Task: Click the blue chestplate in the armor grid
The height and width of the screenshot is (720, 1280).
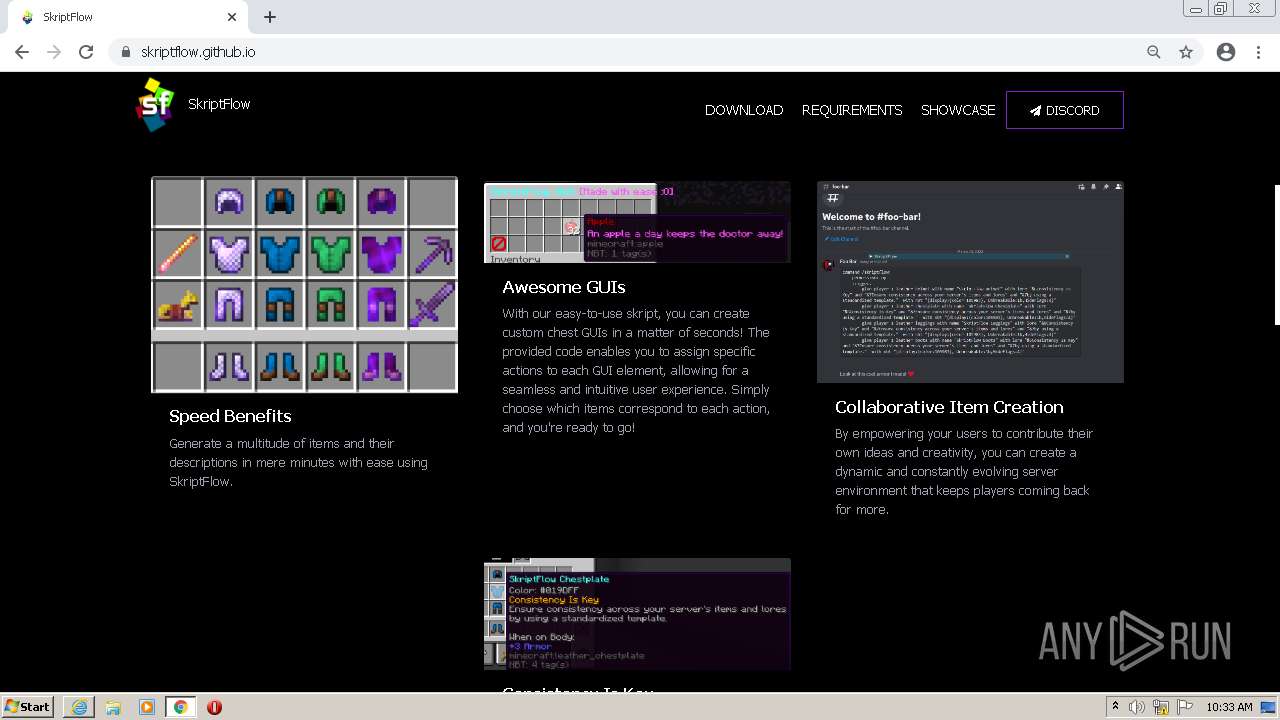Action: (x=280, y=254)
